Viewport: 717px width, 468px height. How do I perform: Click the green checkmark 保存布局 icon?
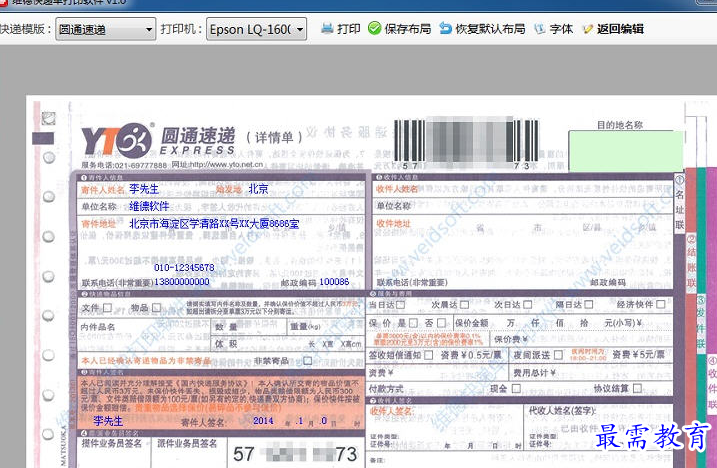pos(374,28)
